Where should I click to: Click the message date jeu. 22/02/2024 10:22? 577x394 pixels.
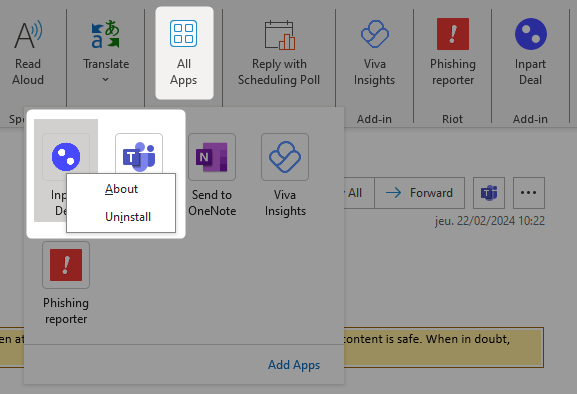[x=489, y=221]
